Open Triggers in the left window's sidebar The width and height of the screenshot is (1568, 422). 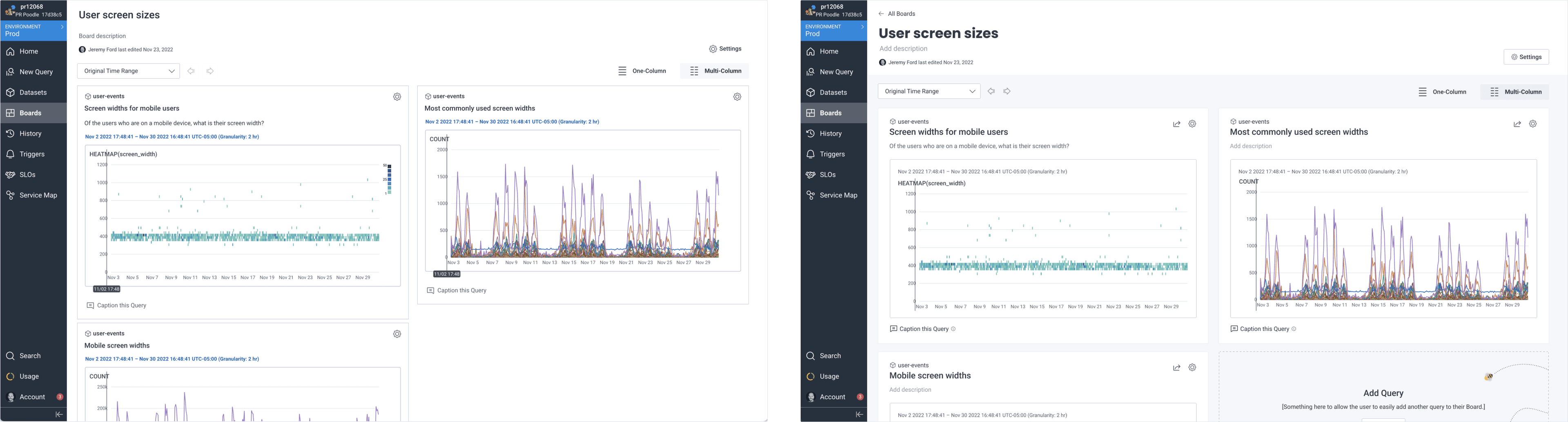point(32,154)
